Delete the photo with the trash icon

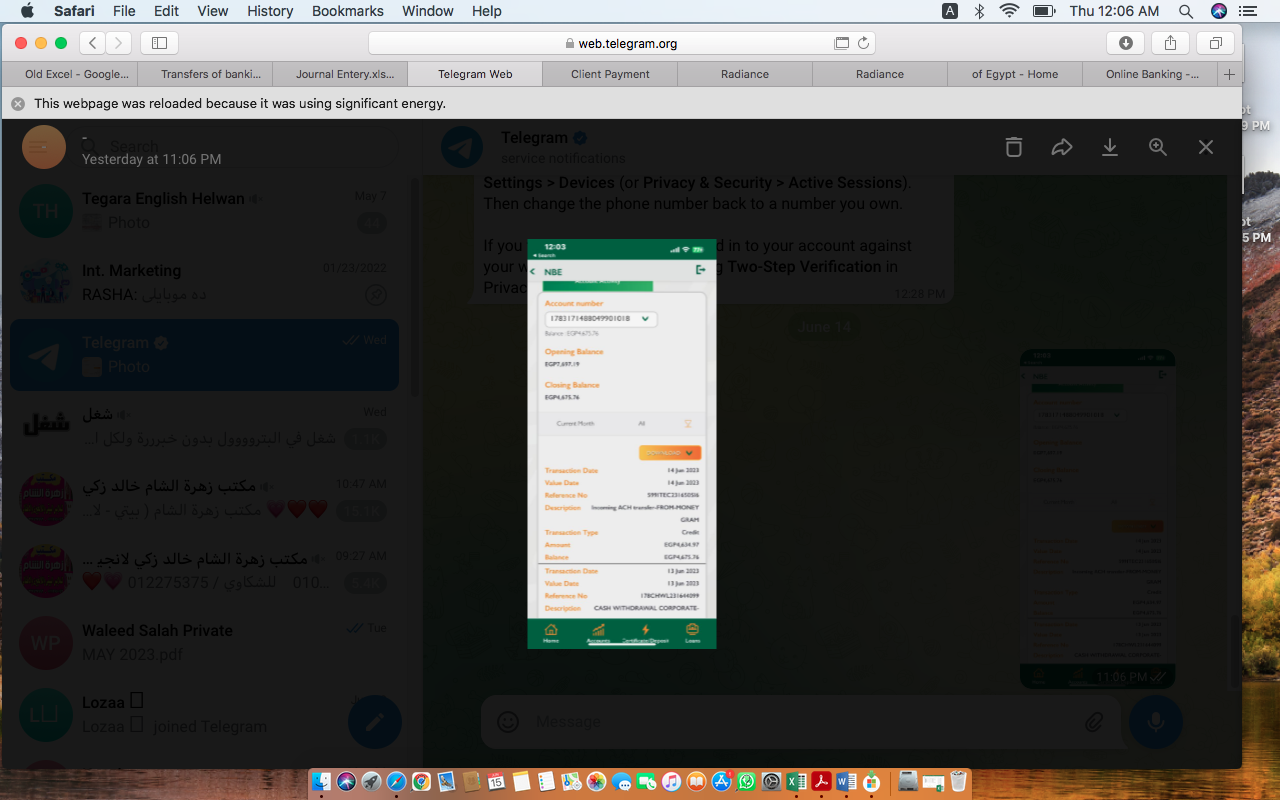point(1014,147)
